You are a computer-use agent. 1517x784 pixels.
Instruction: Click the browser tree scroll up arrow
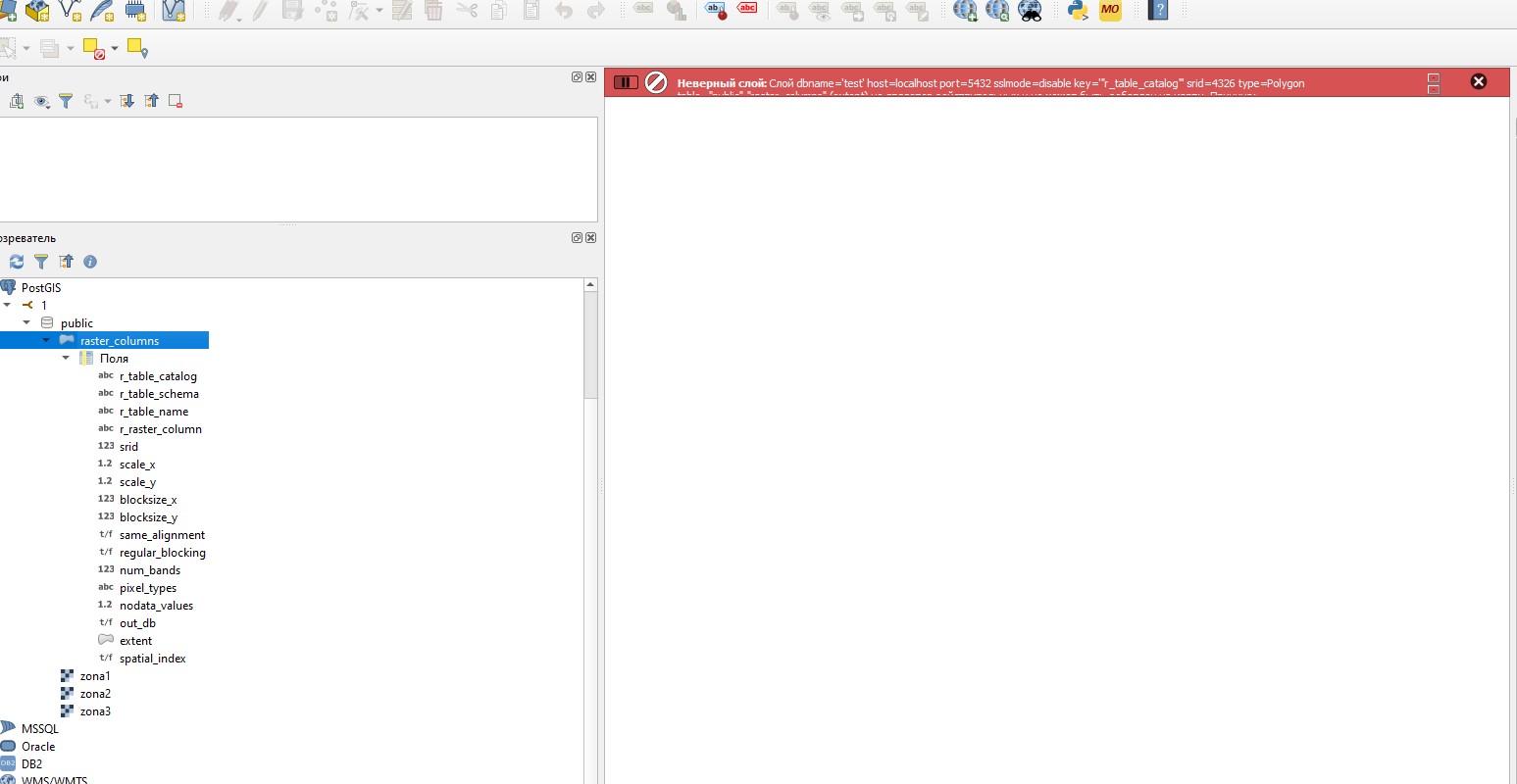tap(590, 285)
